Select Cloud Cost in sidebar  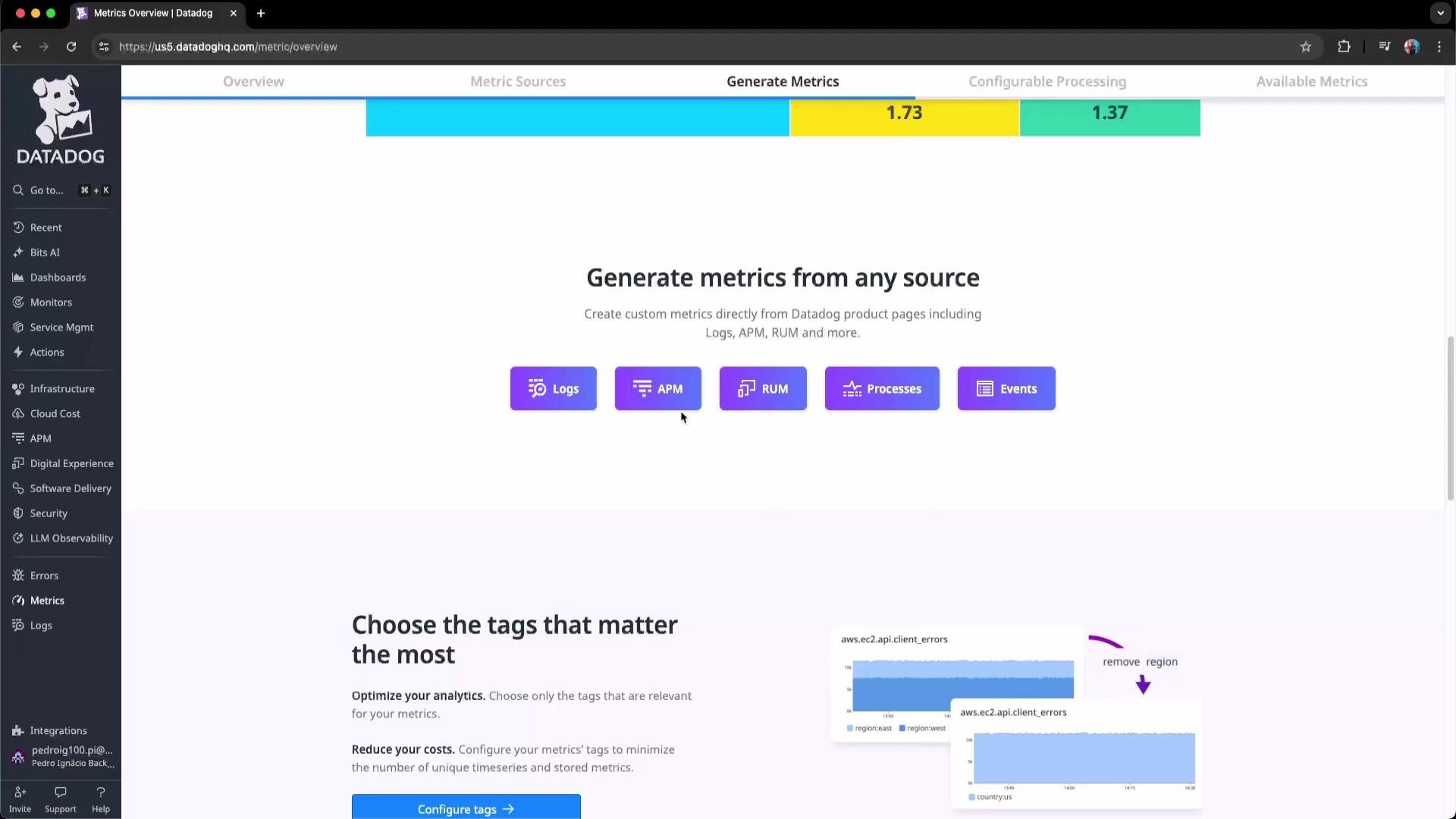tap(55, 414)
